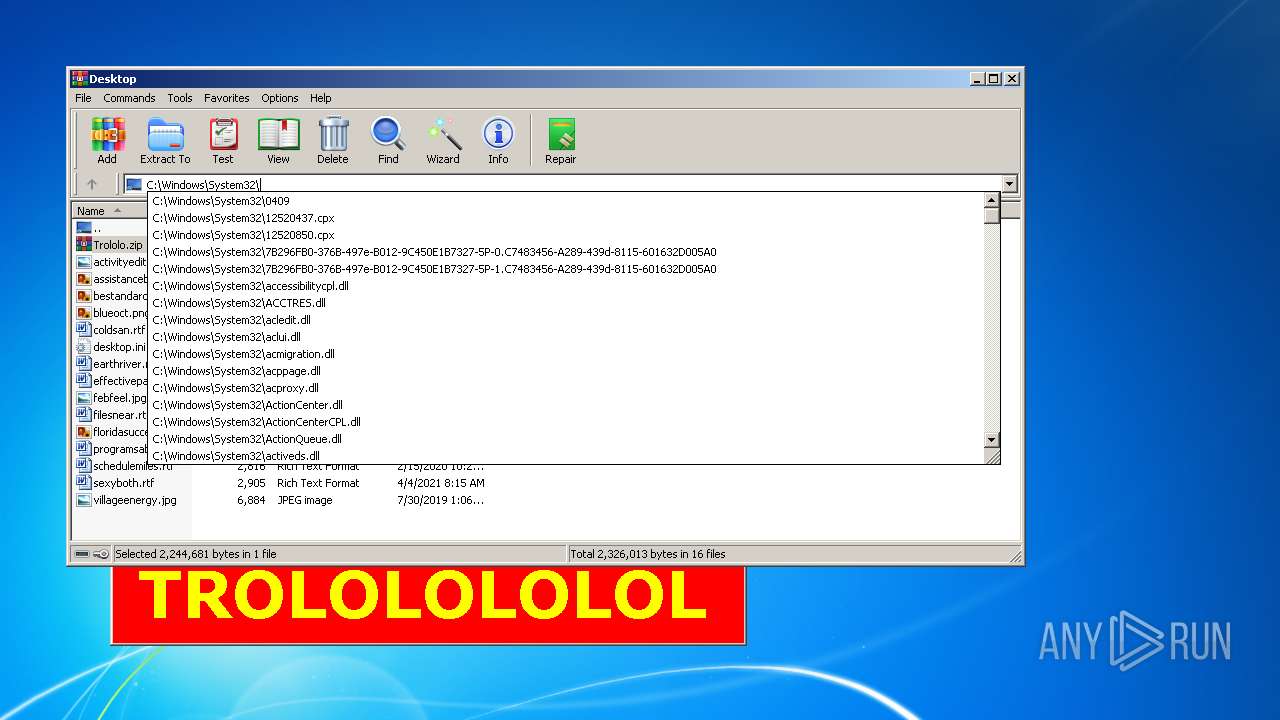Screen dimensions: 1280x720
Task: Select the febfeel.jpg image icon
Action: (84, 398)
